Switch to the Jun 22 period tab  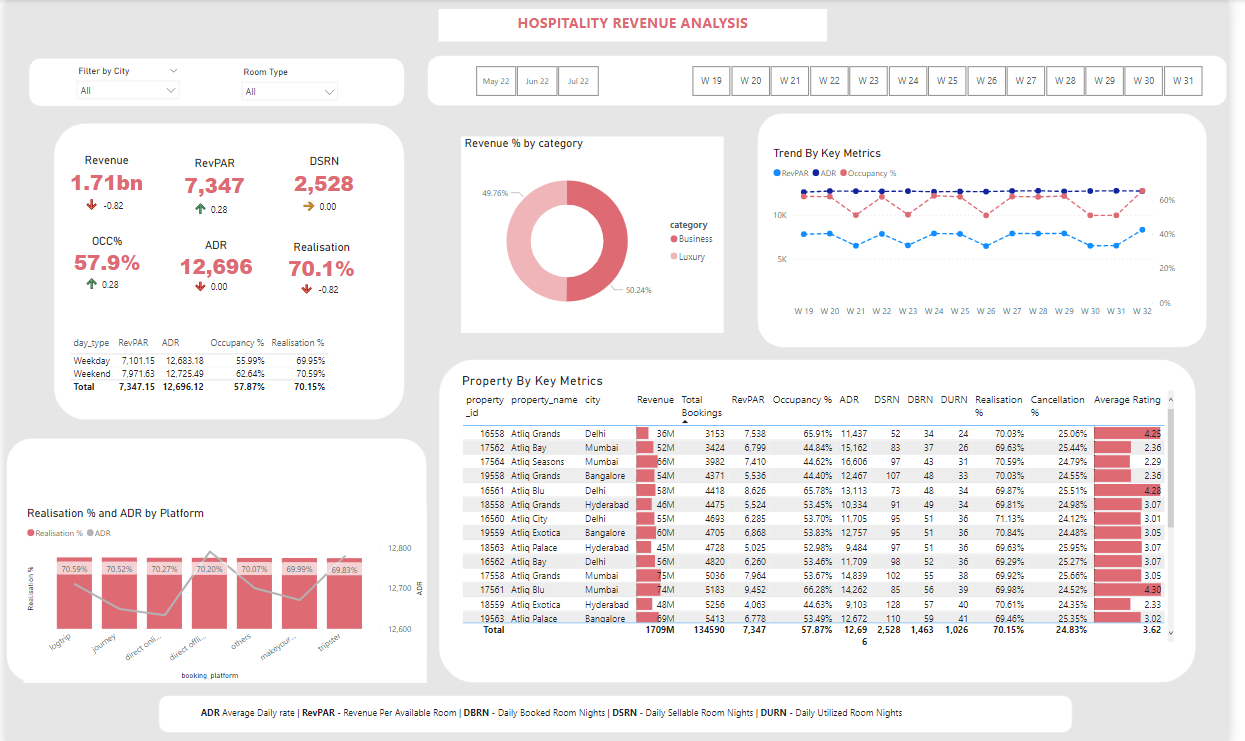(x=537, y=81)
